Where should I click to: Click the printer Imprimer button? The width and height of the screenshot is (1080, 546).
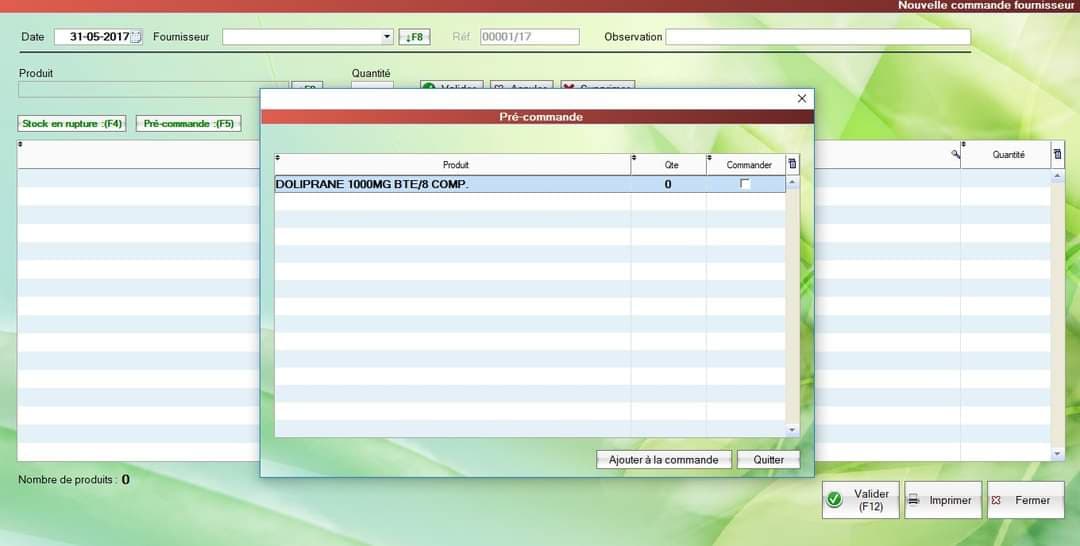(943, 500)
